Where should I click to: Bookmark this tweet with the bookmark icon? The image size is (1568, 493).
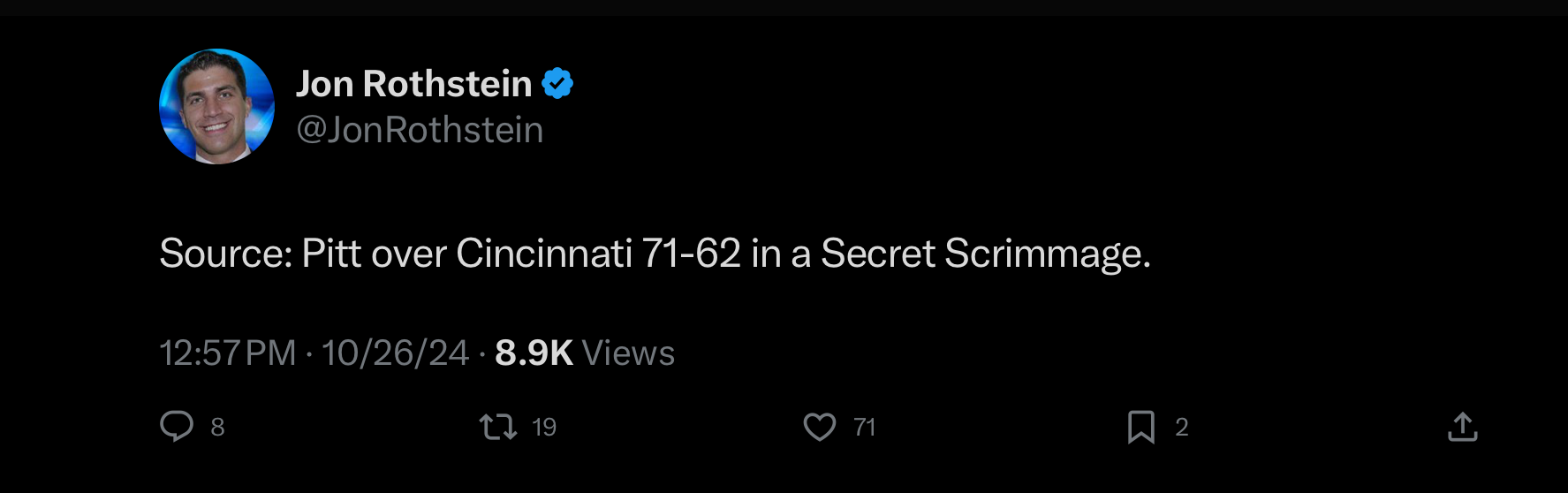(x=1140, y=428)
